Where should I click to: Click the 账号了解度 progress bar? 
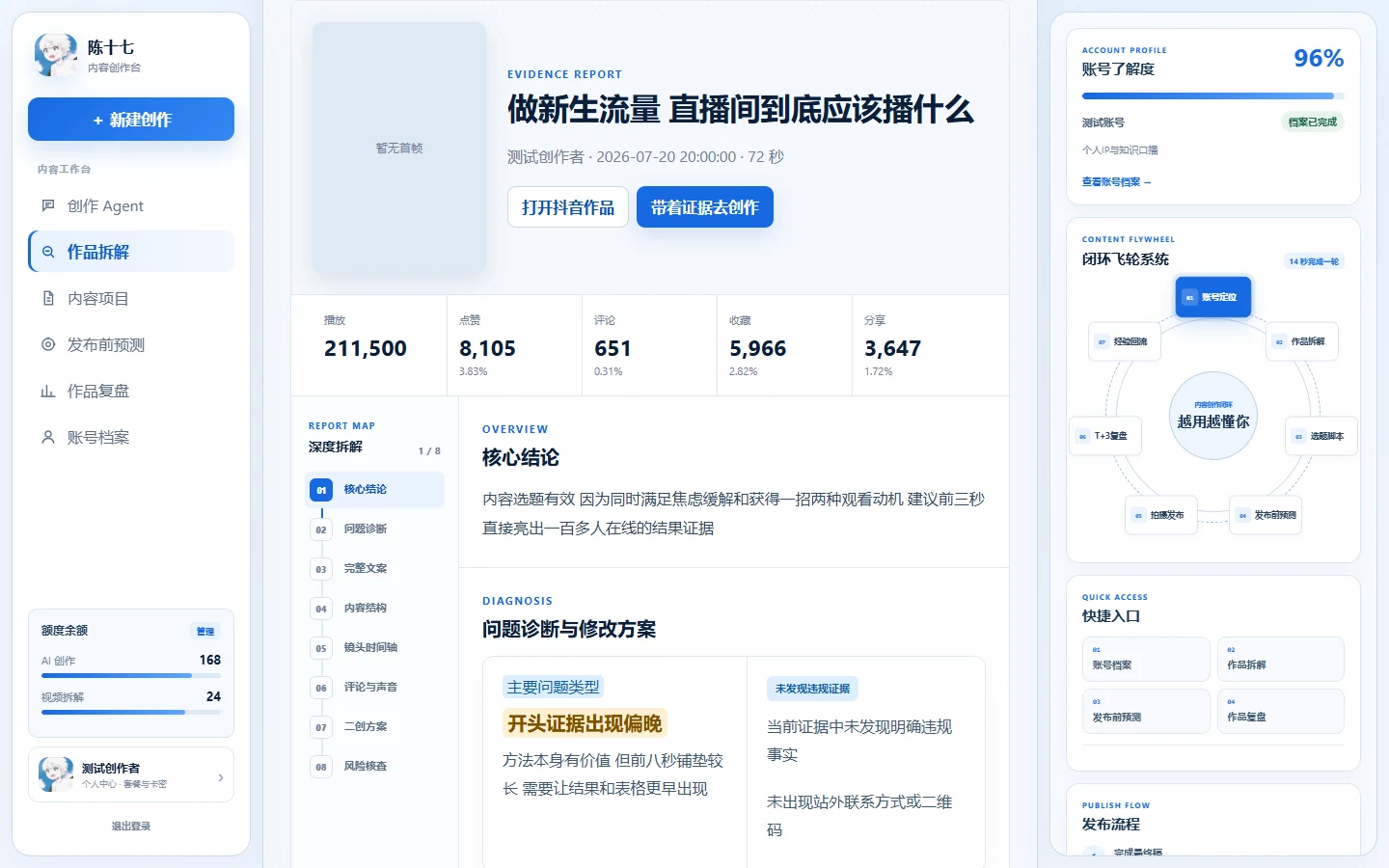point(1212,96)
